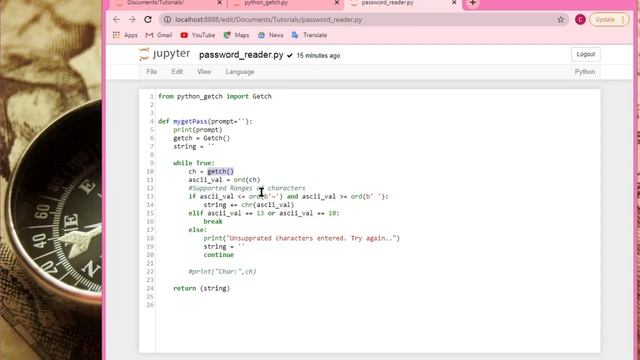Viewport: 640px width, 360px height.
Task: Click 'string += chr(ascii_val)' on line 14
Action: [x=249, y=204]
